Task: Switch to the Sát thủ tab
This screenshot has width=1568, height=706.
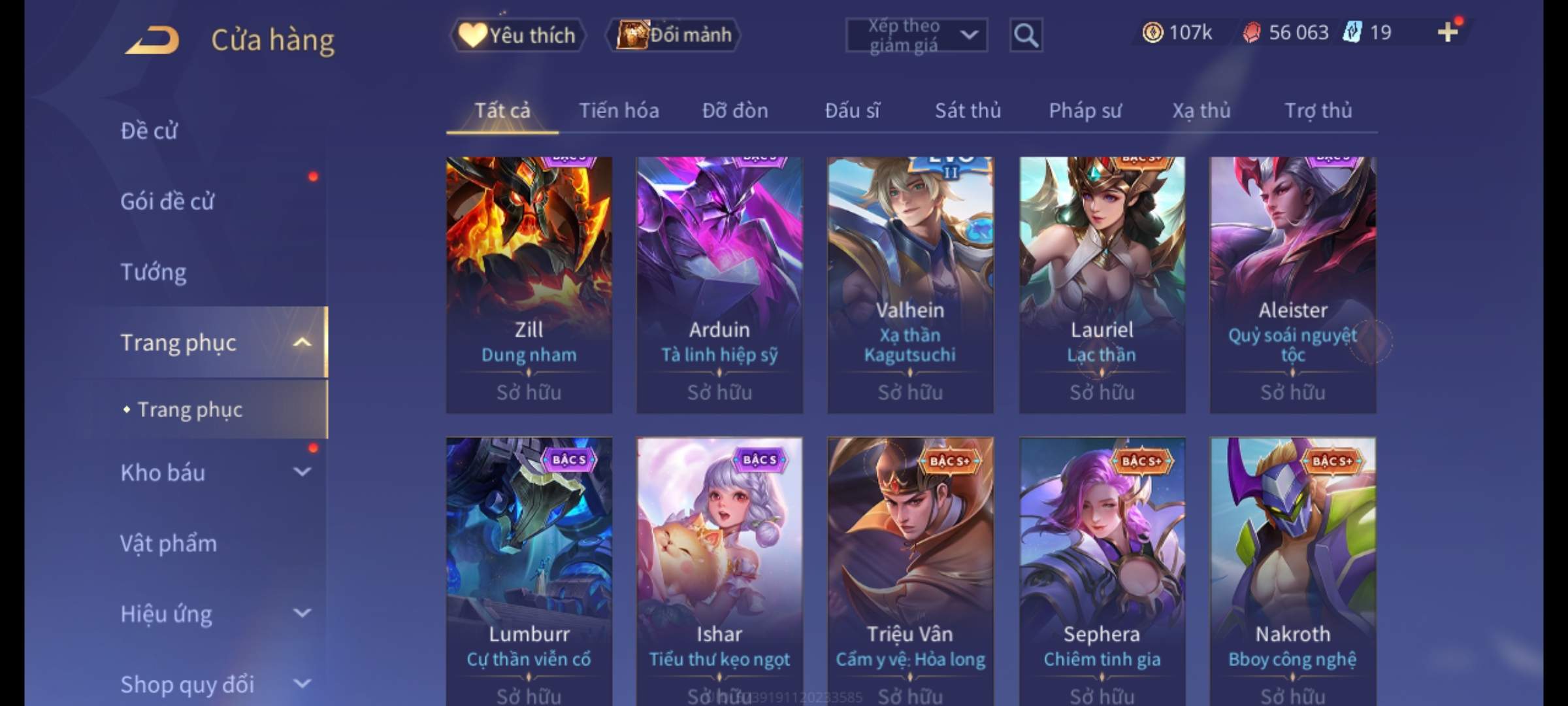Action: click(x=968, y=110)
